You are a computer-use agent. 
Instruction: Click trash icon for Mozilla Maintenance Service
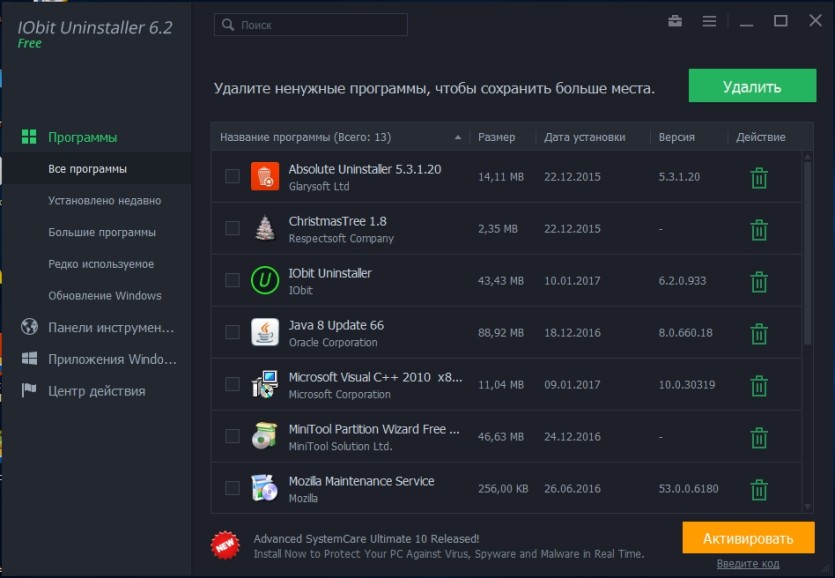point(759,490)
